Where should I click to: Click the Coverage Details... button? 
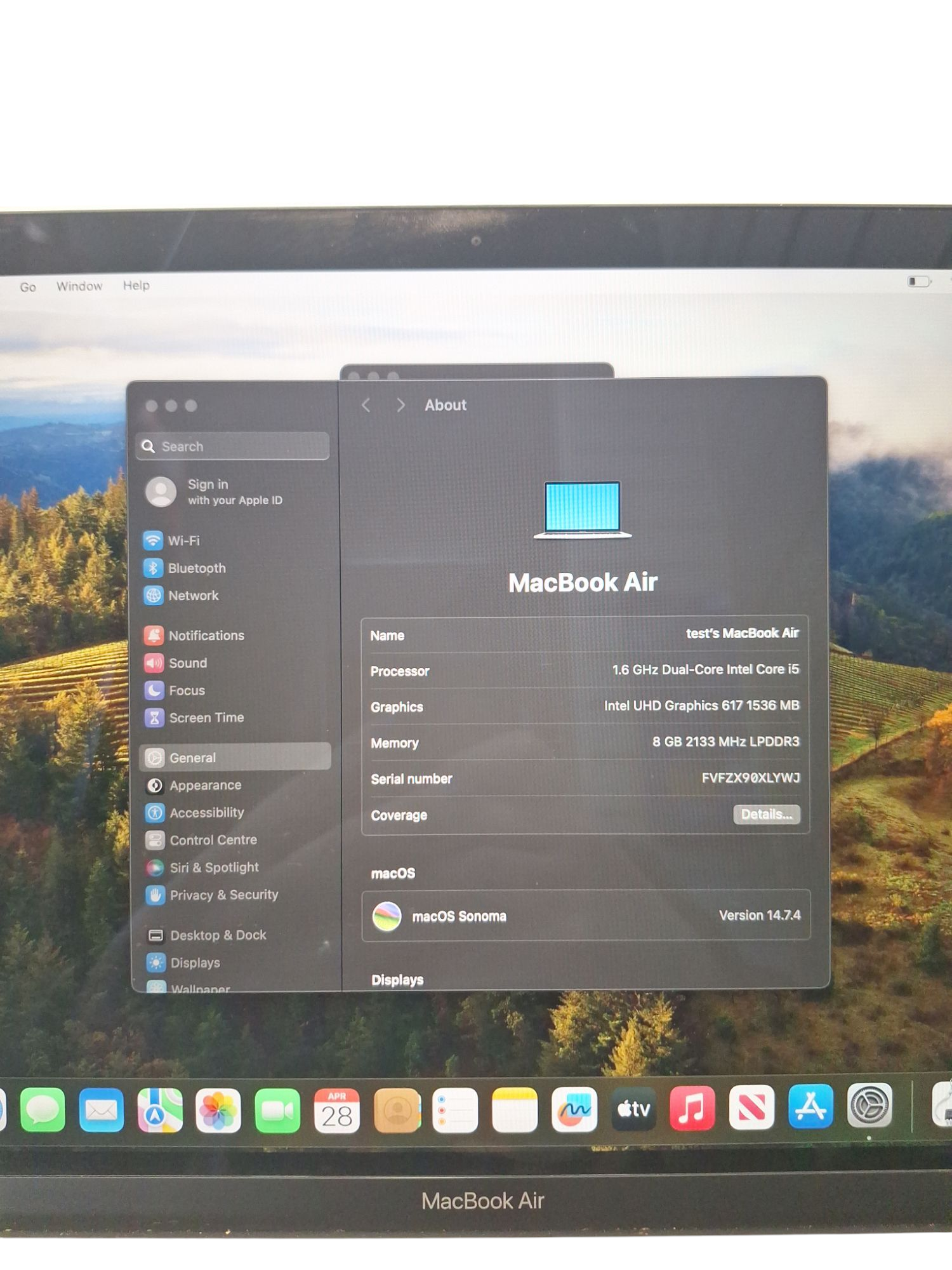pyautogui.click(x=767, y=814)
